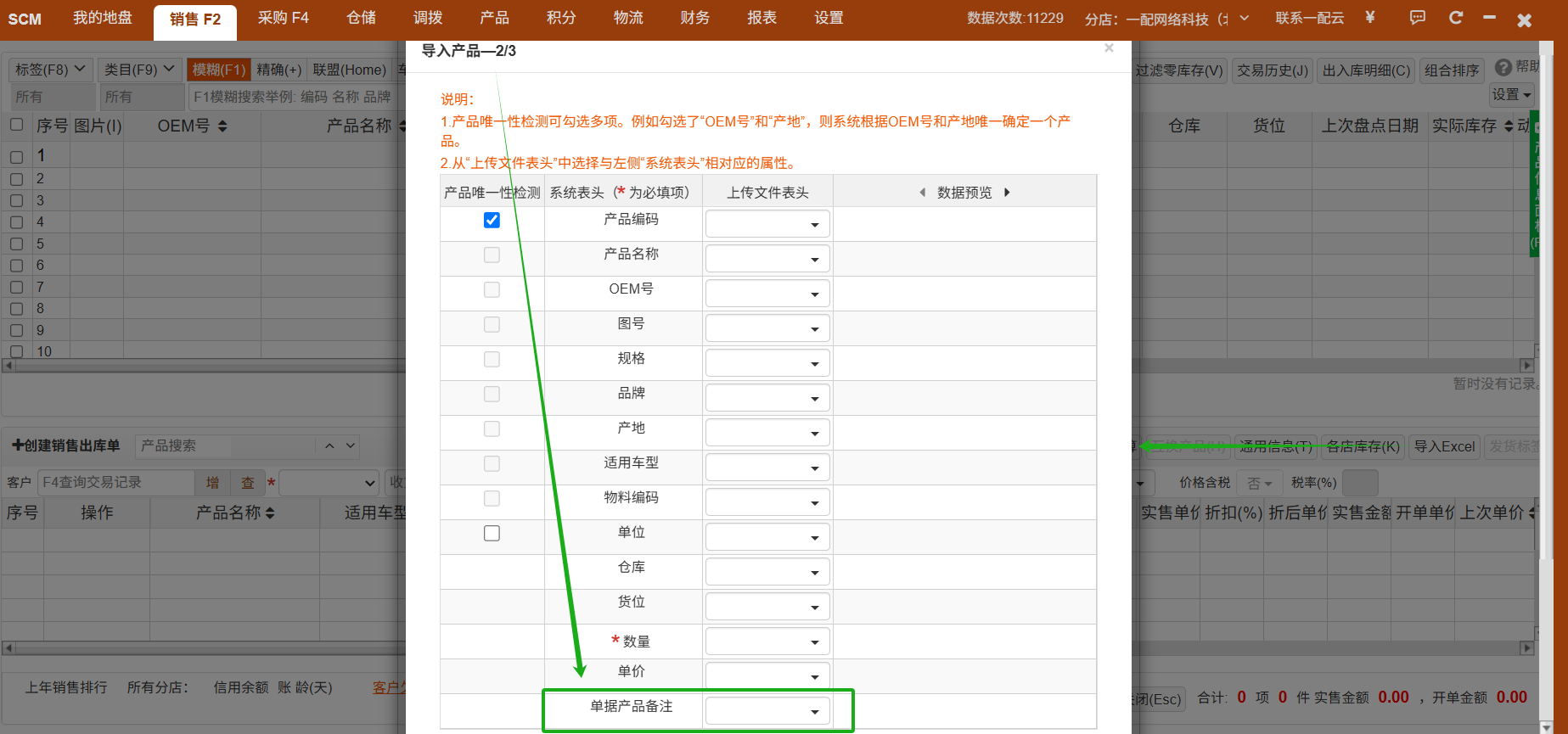Tick the select-all checkbox in product list header

tap(16, 125)
